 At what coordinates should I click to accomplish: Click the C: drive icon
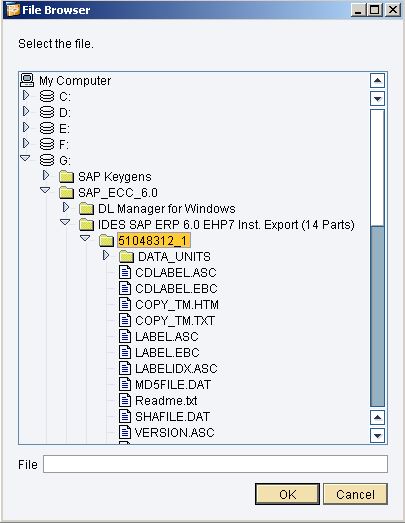point(47,96)
